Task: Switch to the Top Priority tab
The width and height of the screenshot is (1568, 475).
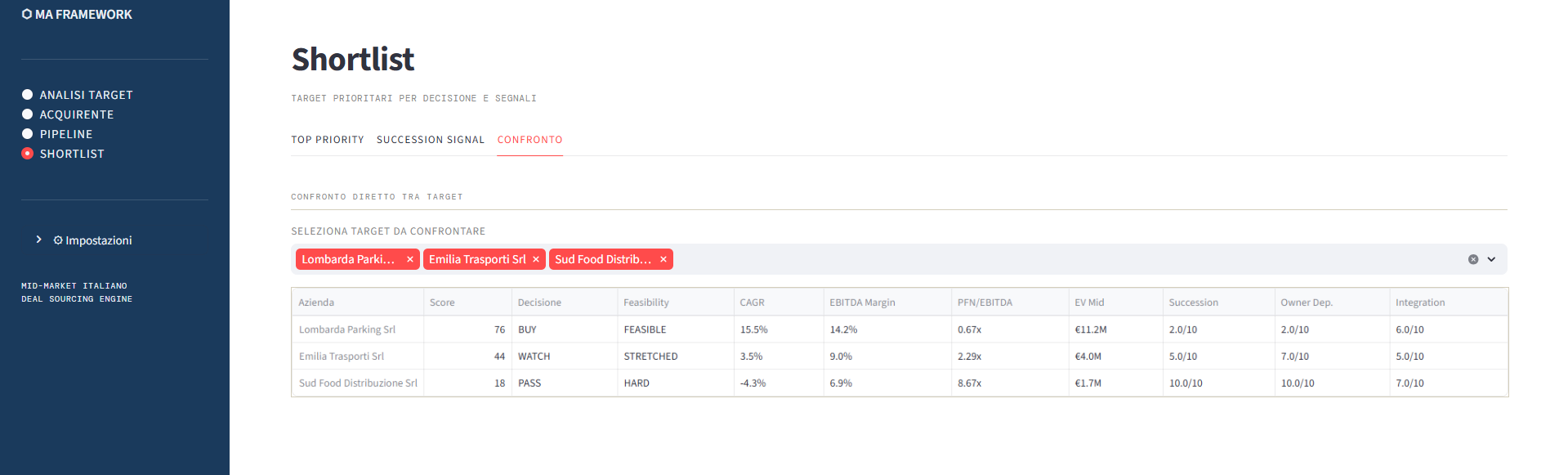Action: (x=328, y=140)
